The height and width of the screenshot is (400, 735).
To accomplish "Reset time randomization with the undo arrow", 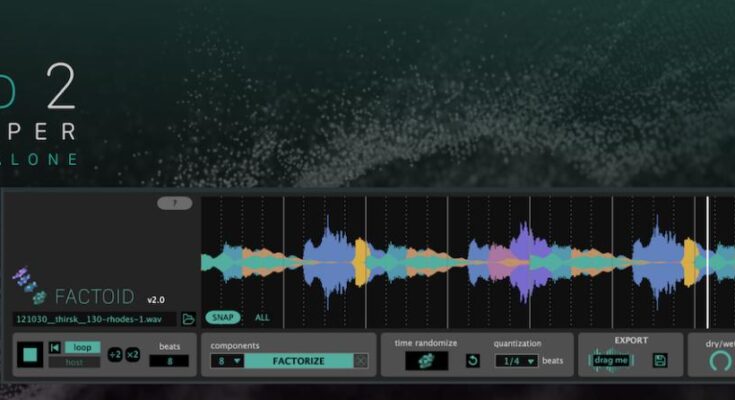I will click(472, 360).
